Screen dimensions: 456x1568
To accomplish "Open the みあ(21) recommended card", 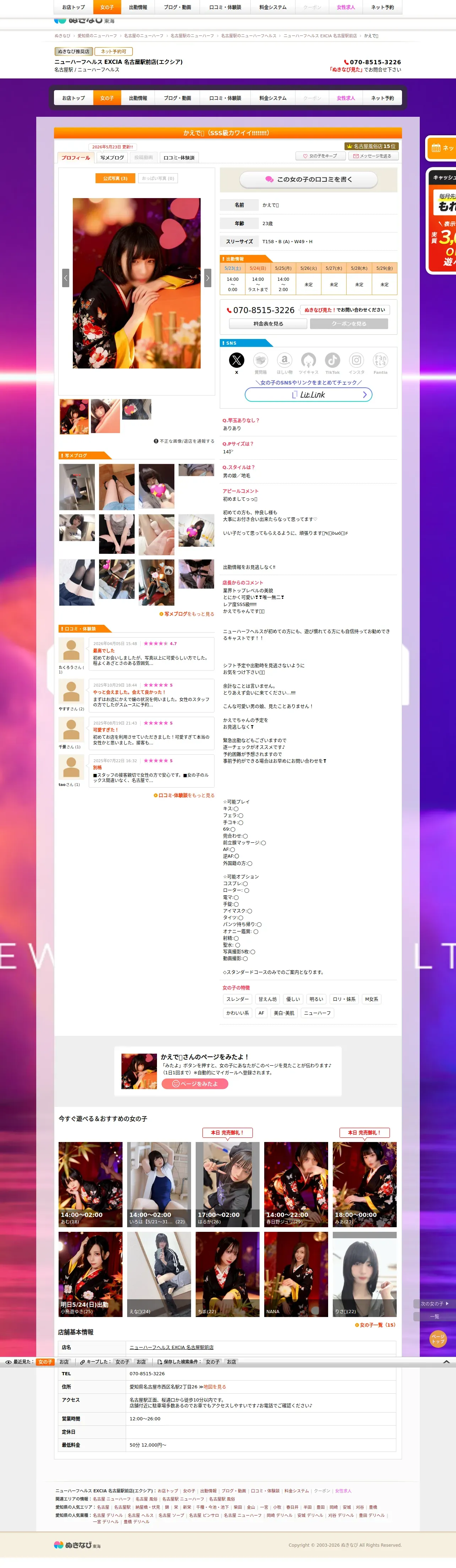I will pos(365,1185).
